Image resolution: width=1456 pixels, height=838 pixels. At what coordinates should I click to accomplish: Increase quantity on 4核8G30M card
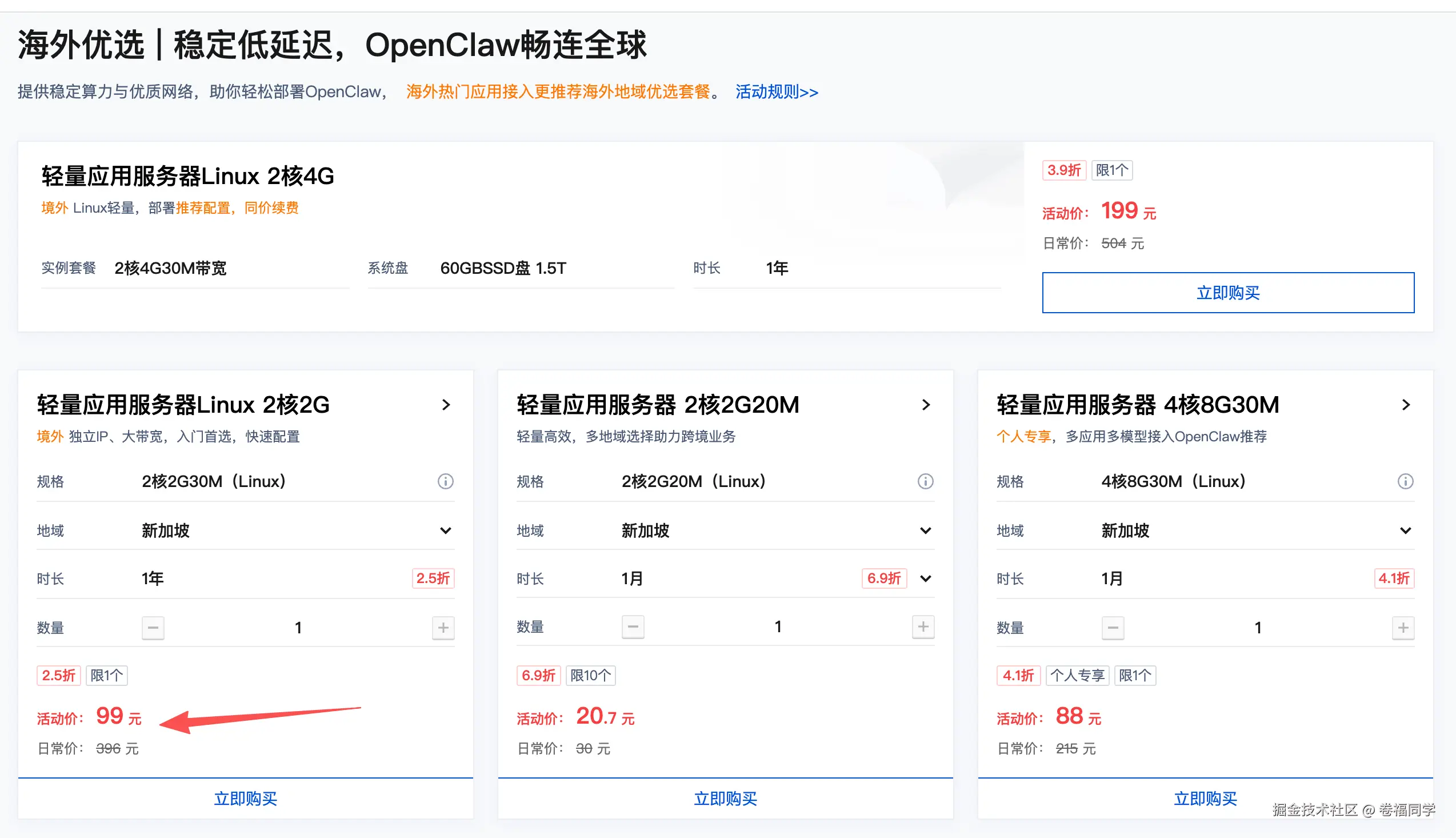(1402, 627)
